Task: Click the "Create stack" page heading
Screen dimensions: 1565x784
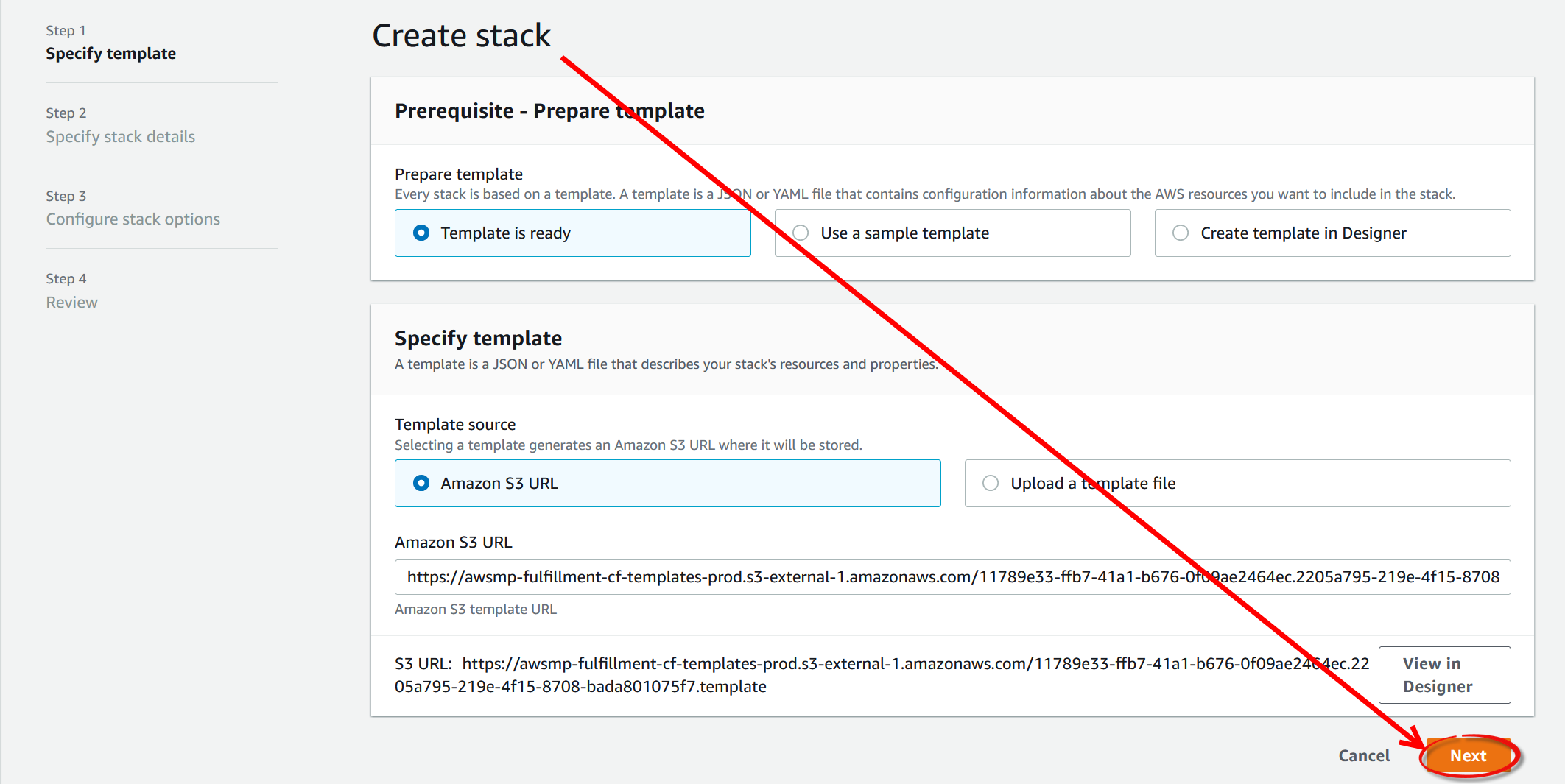Action: point(461,36)
